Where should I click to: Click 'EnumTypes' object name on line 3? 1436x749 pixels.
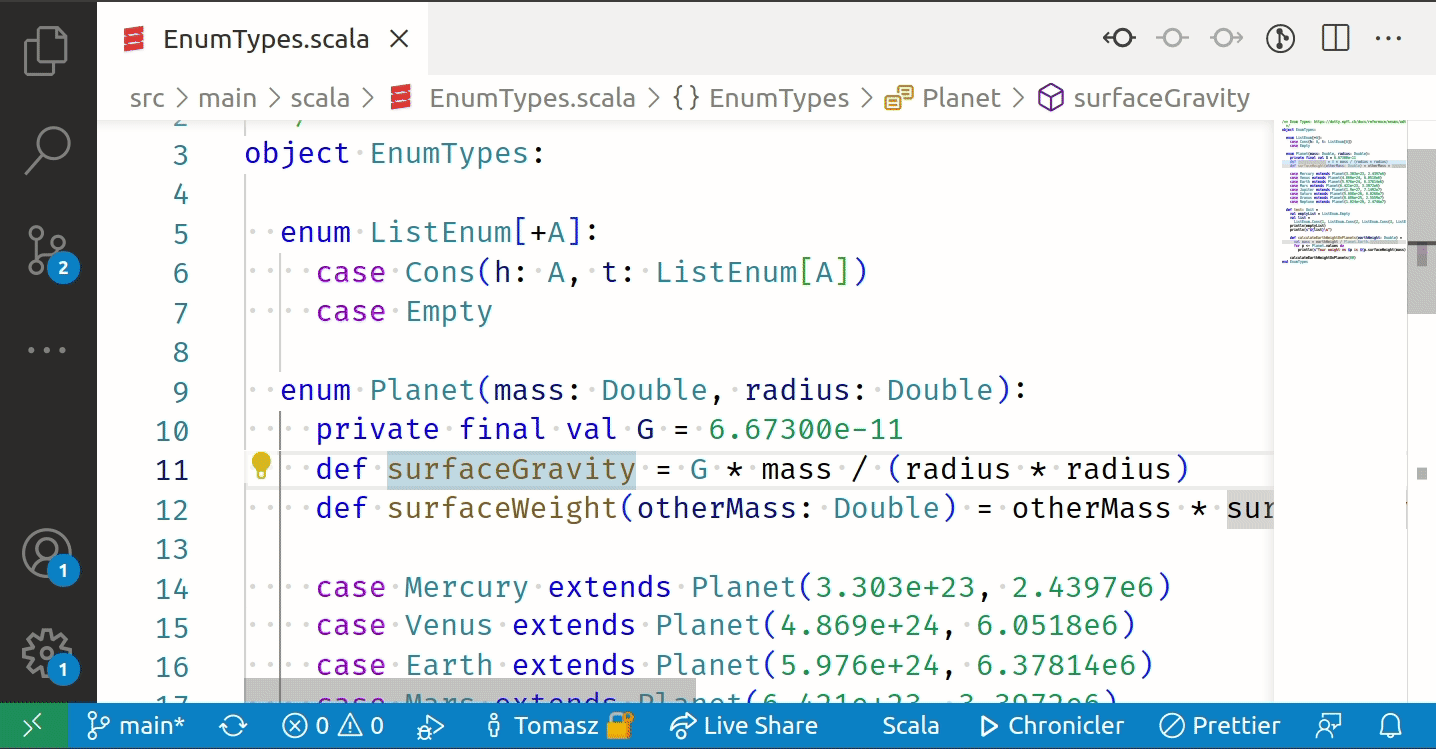click(449, 154)
